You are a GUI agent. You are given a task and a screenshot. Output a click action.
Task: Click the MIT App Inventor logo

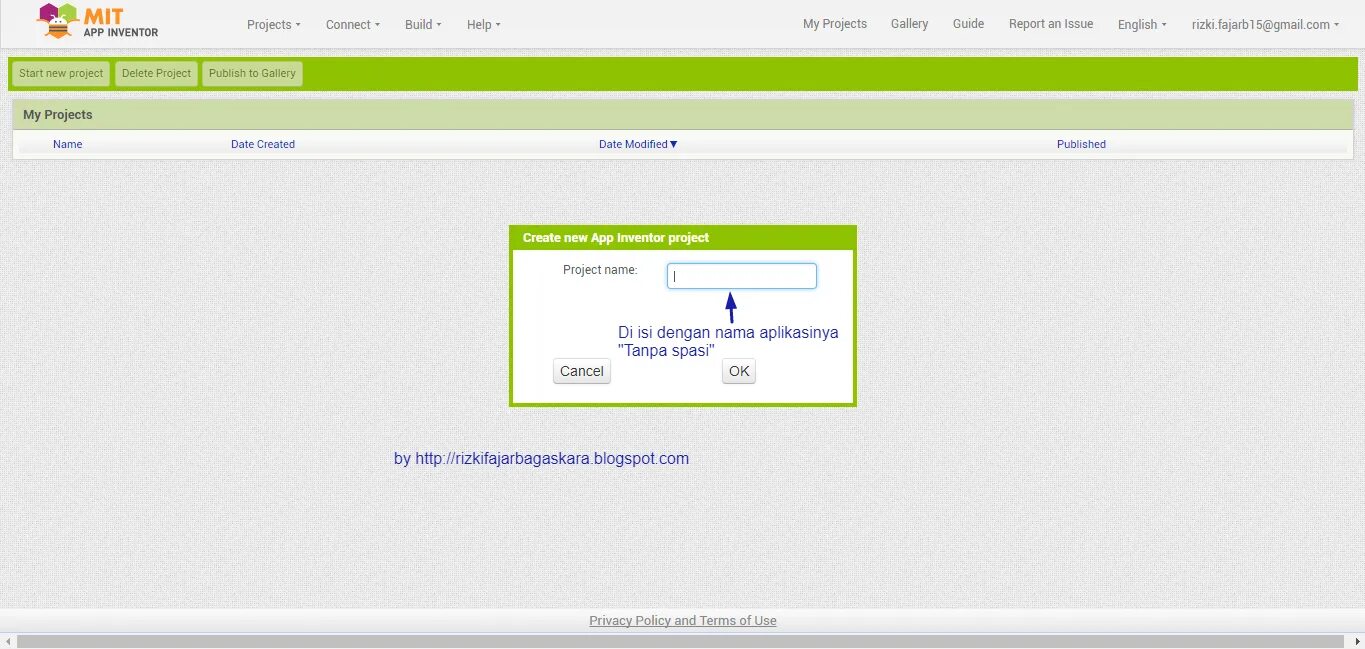tap(97, 21)
